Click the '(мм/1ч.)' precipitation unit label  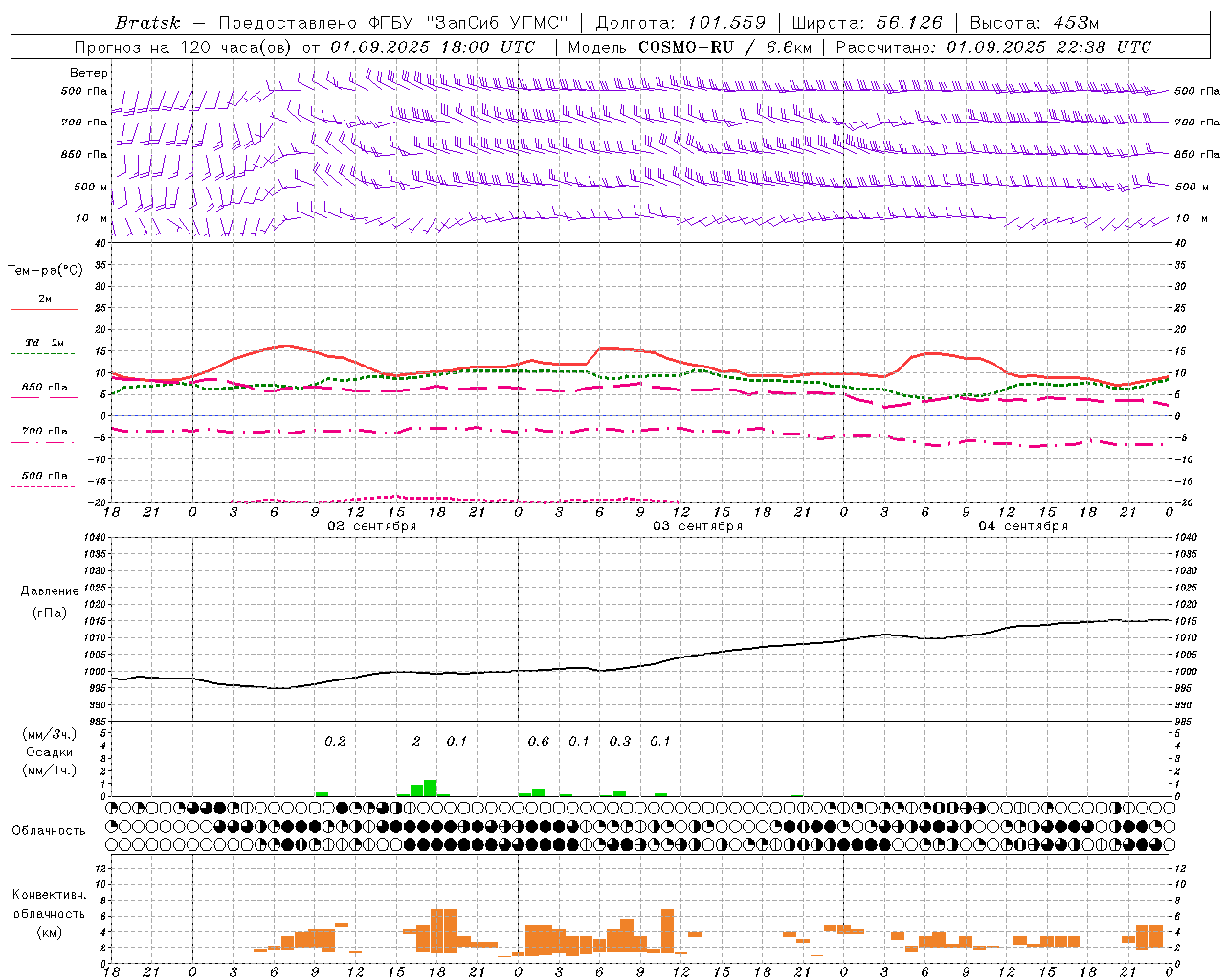(x=49, y=770)
